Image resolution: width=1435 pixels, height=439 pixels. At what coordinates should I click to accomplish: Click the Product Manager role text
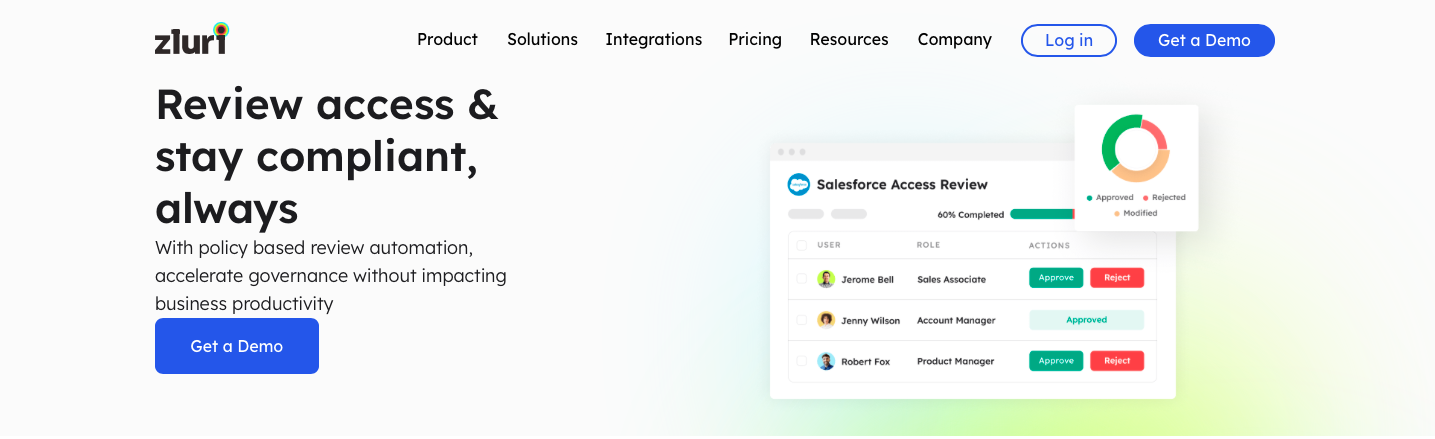click(955, 362)
